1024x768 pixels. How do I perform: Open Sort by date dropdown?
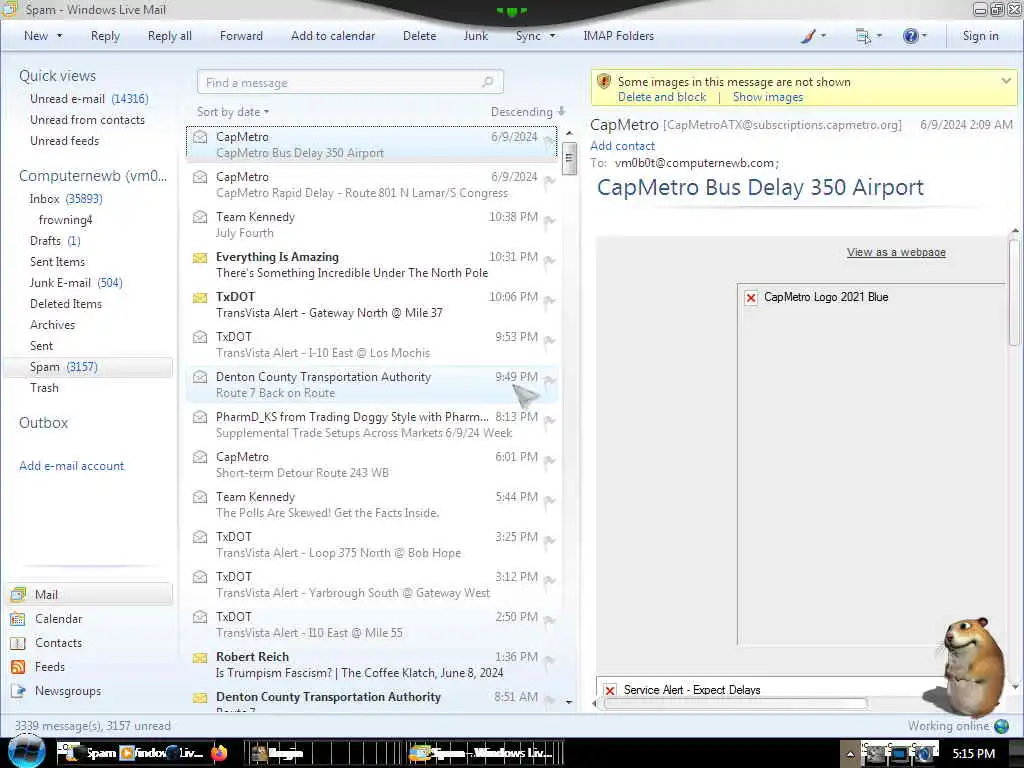(x=233, y=112)
